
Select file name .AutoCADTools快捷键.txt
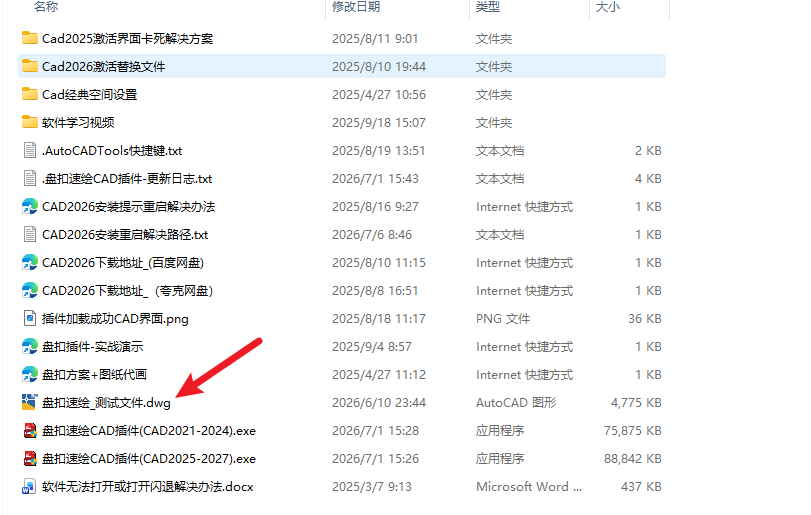pos(112,150)
